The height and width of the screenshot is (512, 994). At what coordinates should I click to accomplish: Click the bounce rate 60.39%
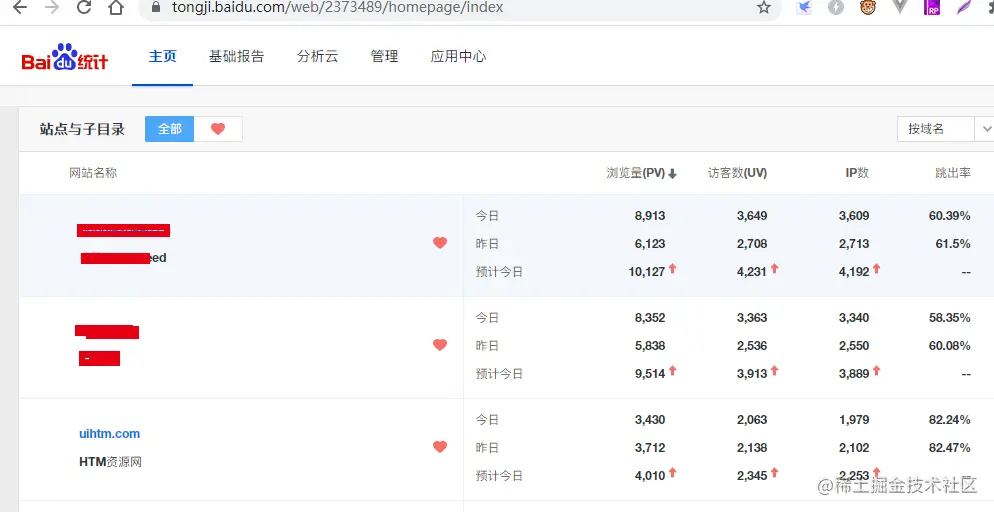point(950,215)
